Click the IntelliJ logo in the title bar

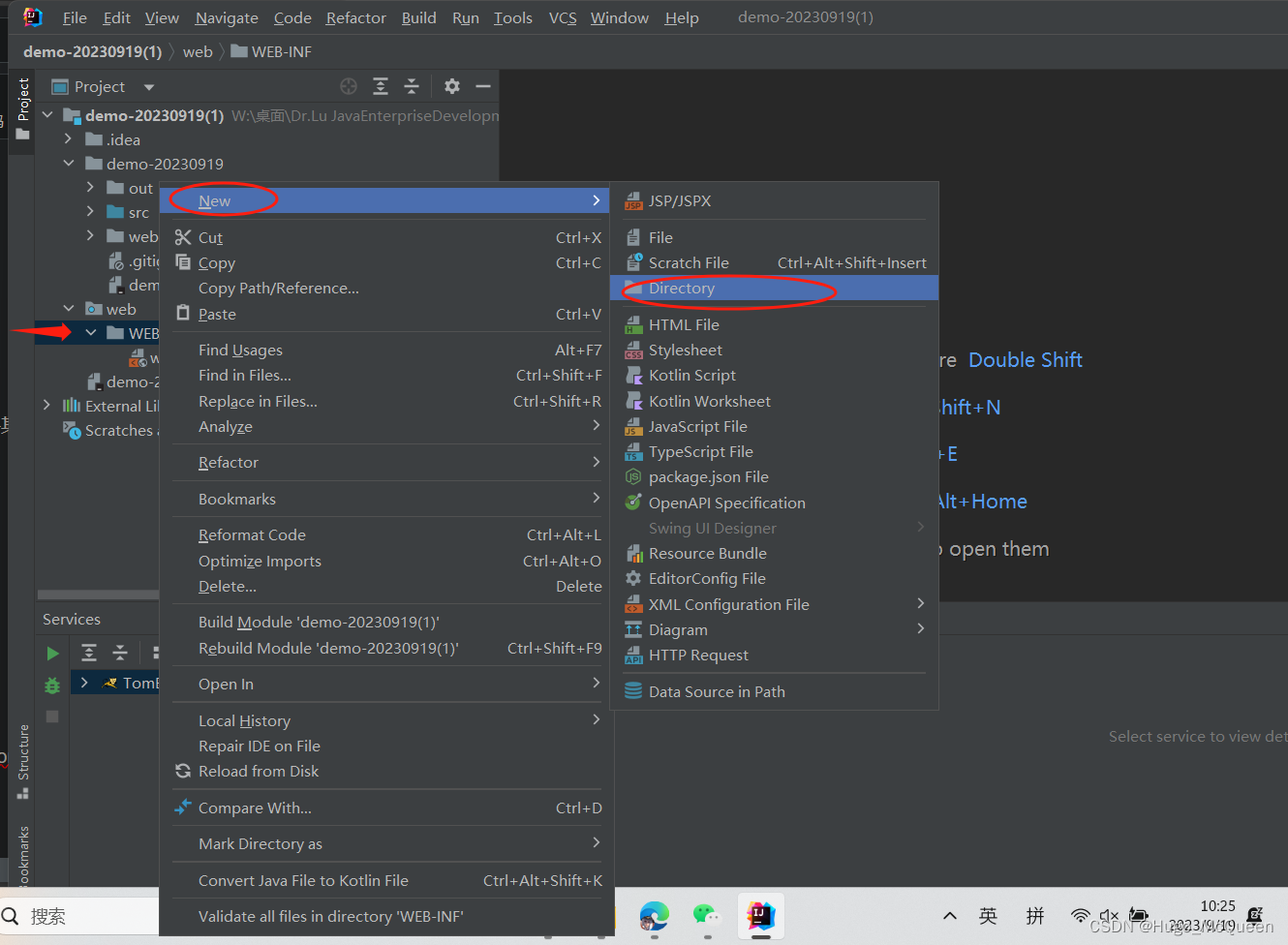(x=33, y=16)
